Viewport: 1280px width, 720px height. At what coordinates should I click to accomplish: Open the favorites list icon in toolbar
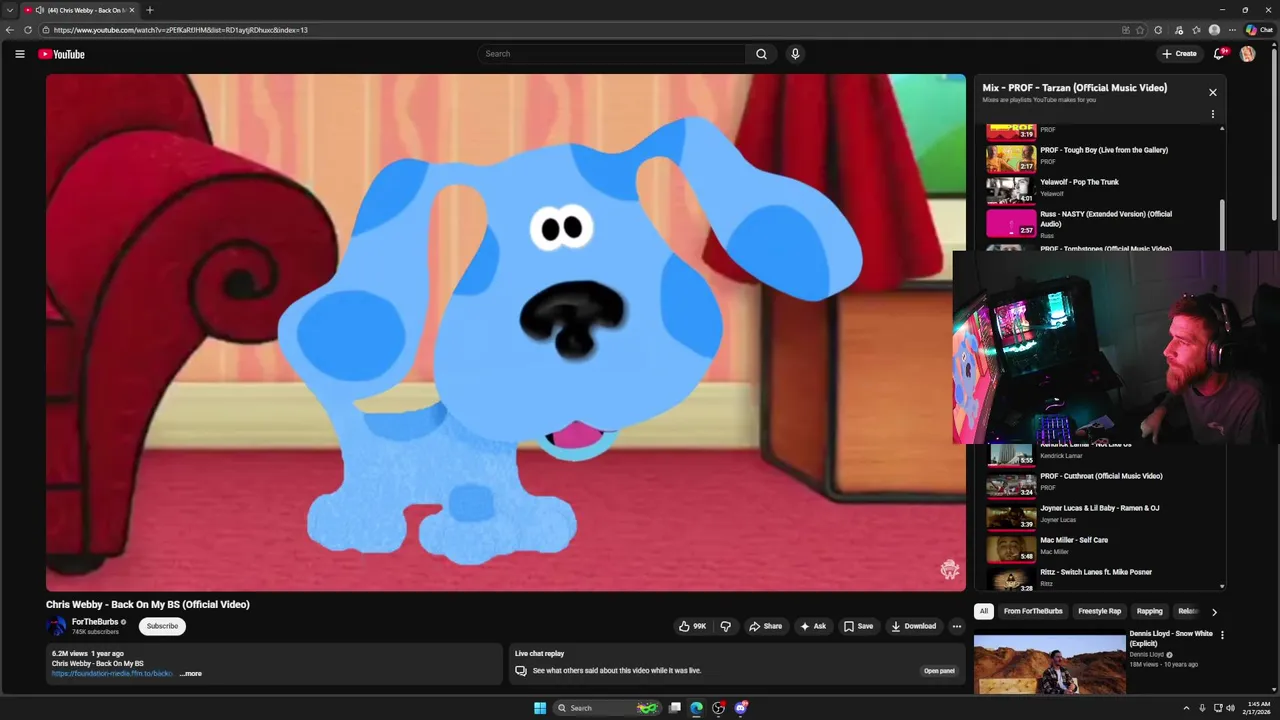coord(1196,30)
